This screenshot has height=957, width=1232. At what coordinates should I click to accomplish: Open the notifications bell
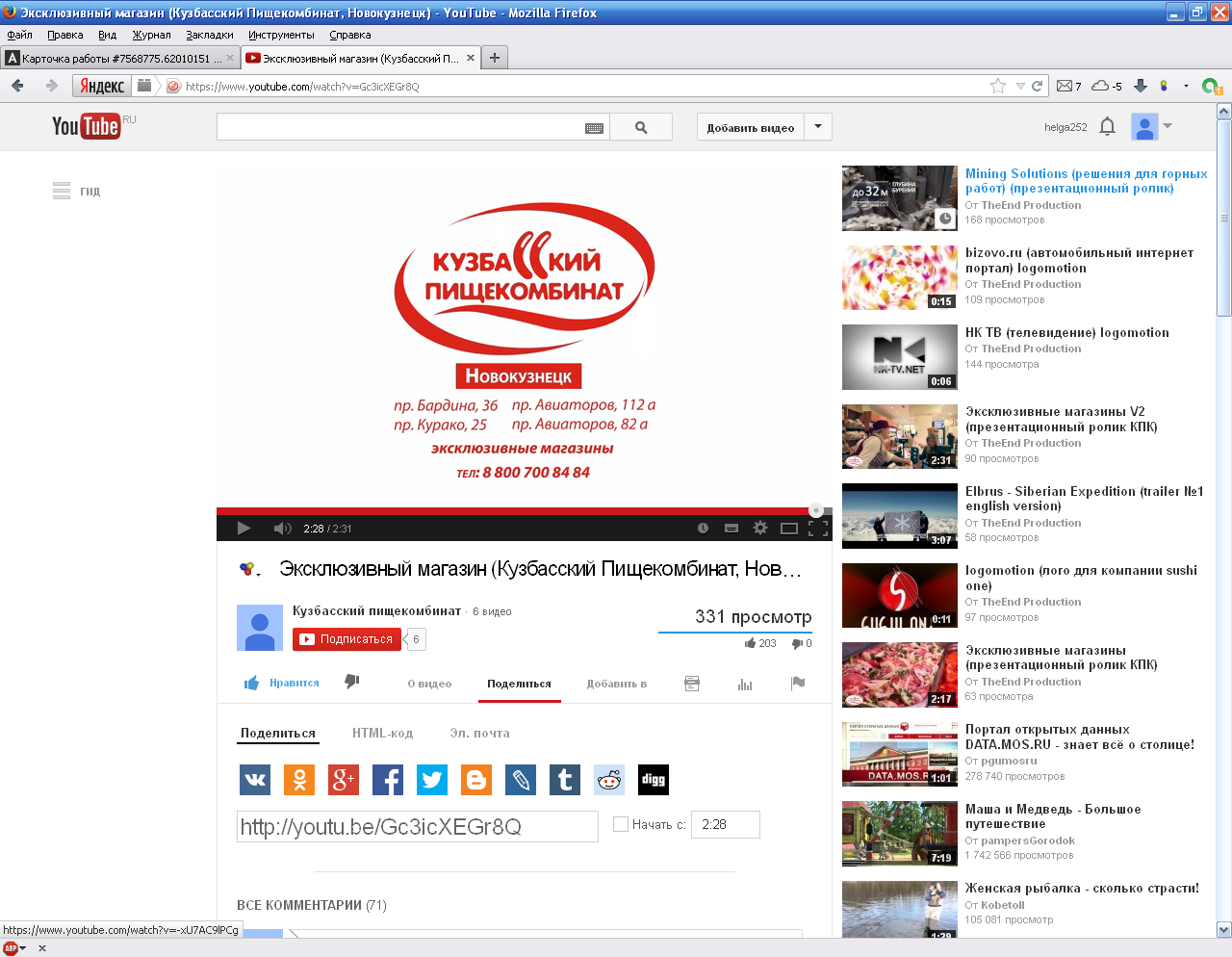pos(1107,126)
